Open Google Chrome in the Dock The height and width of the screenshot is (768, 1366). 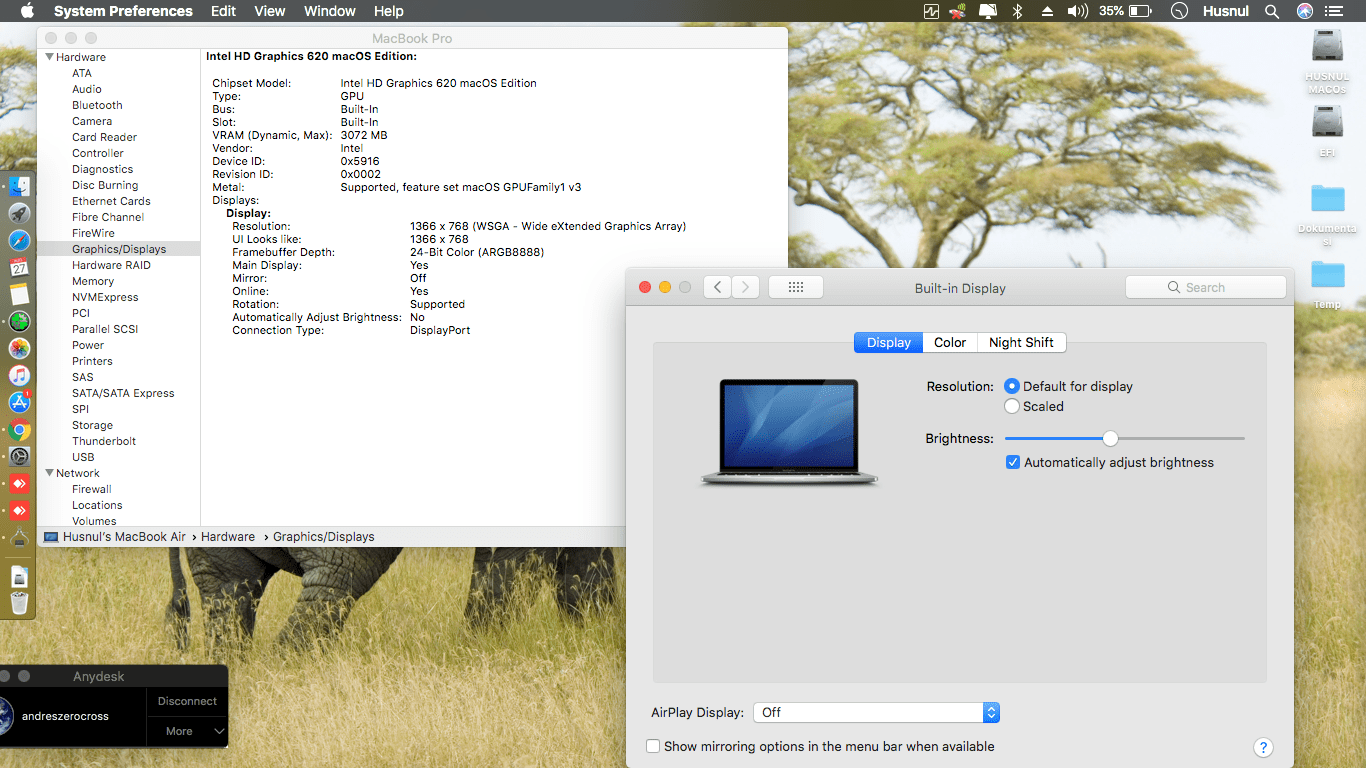pyautogui.click(x=19, y=430)
